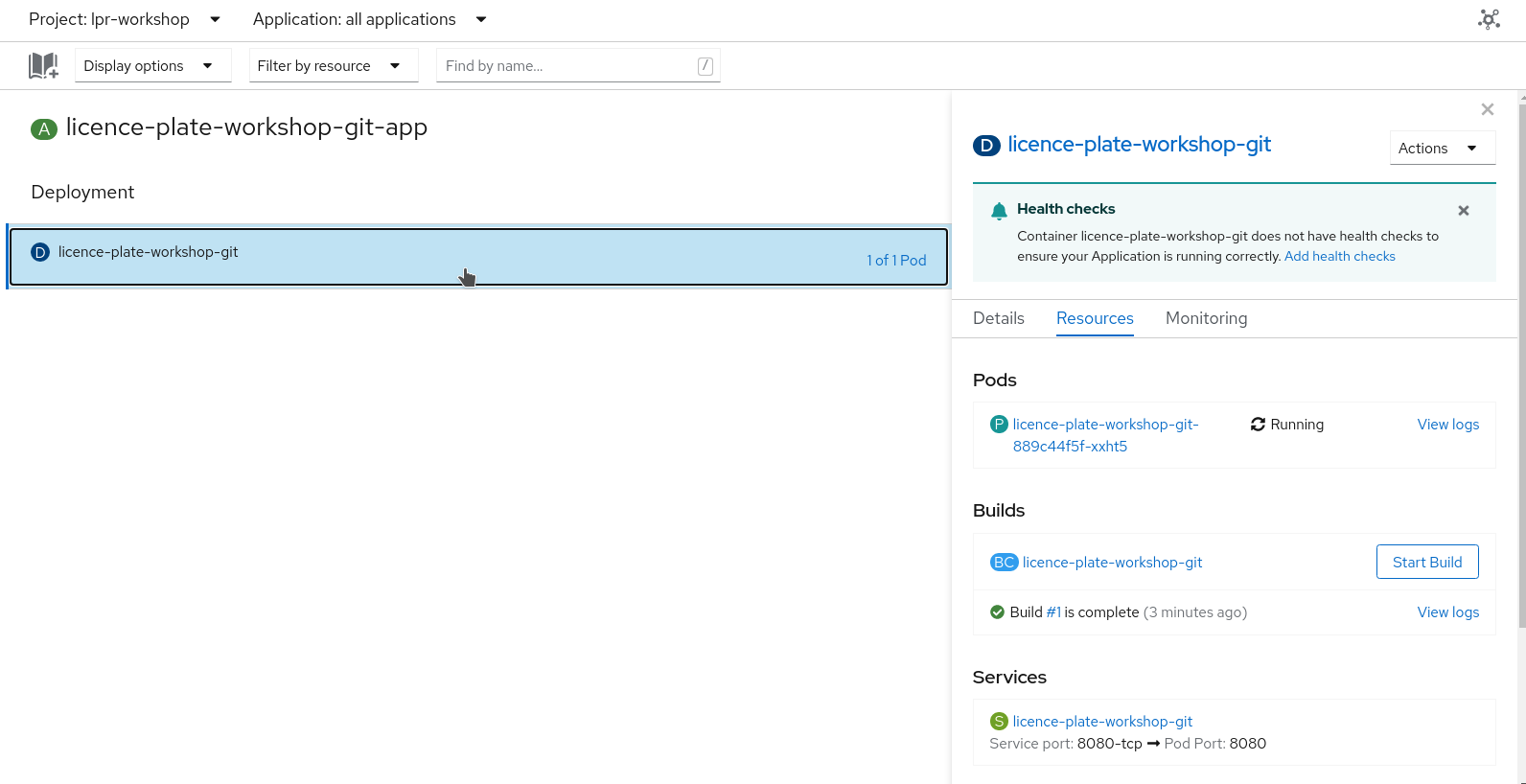The image size is (1526, 784).
Task: Click the BC build config badge icon
Action: pyautogui.click(x=1004, y=563)
